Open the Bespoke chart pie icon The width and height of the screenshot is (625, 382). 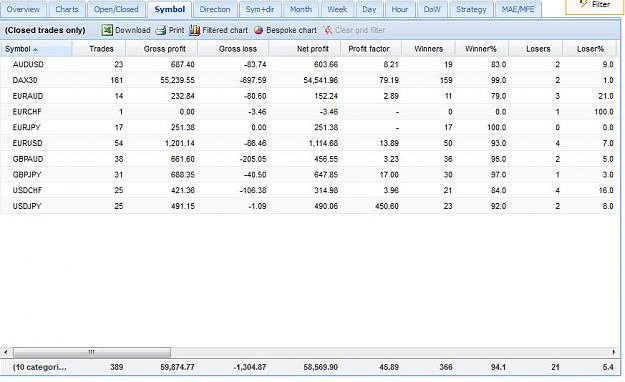coord(258,30)
